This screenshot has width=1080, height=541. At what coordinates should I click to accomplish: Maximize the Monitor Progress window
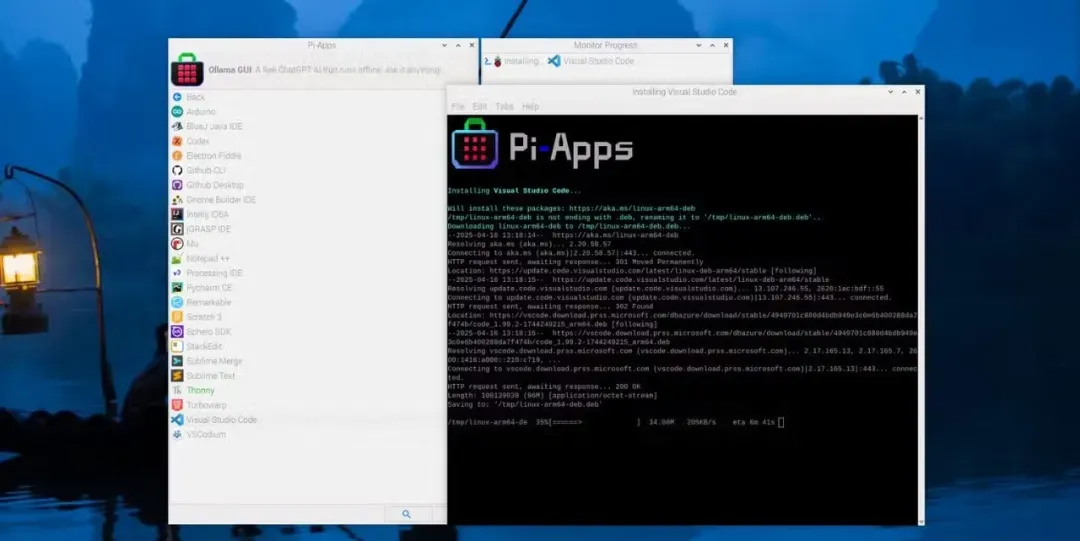tap(712, 45)
